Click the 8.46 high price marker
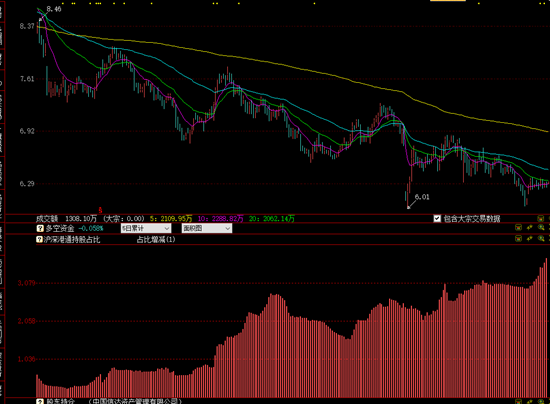This screenshot has width=550, height=405. click(54, 9)
